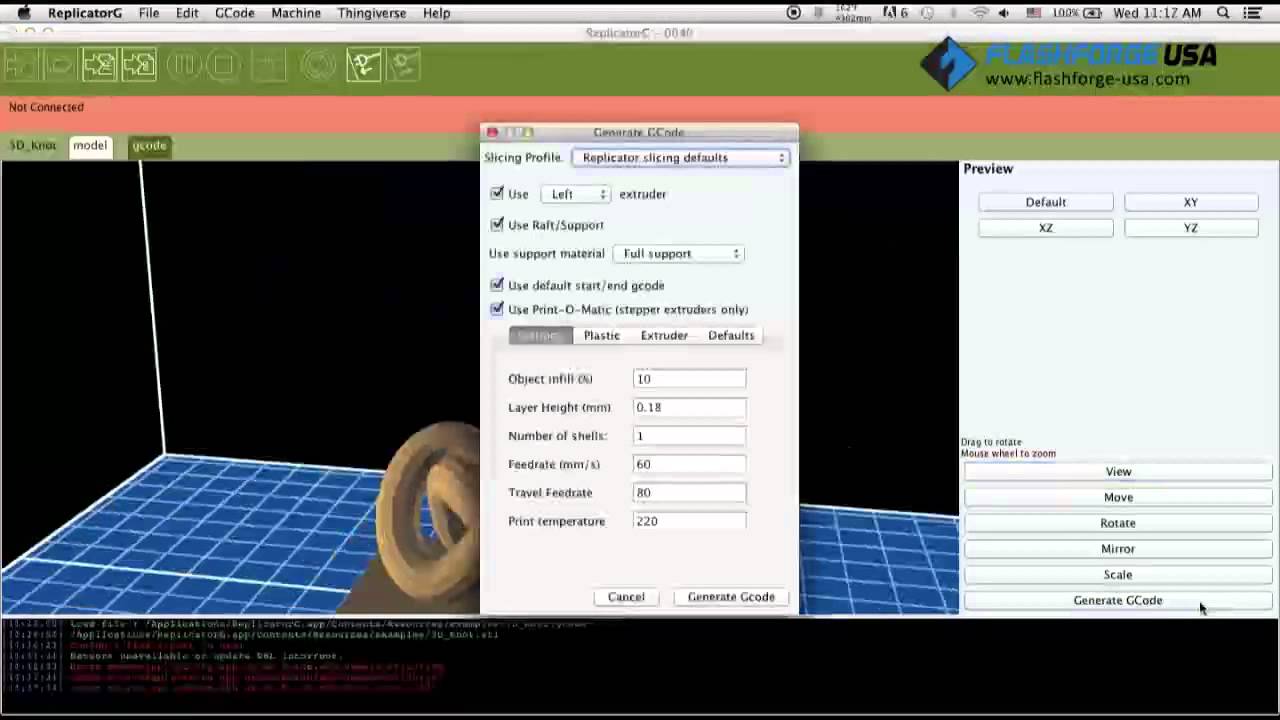This screenshot has width=1280, height=720.
Task: Toggle the Use Raft/Support checkbox
Action: pos(497,225)
